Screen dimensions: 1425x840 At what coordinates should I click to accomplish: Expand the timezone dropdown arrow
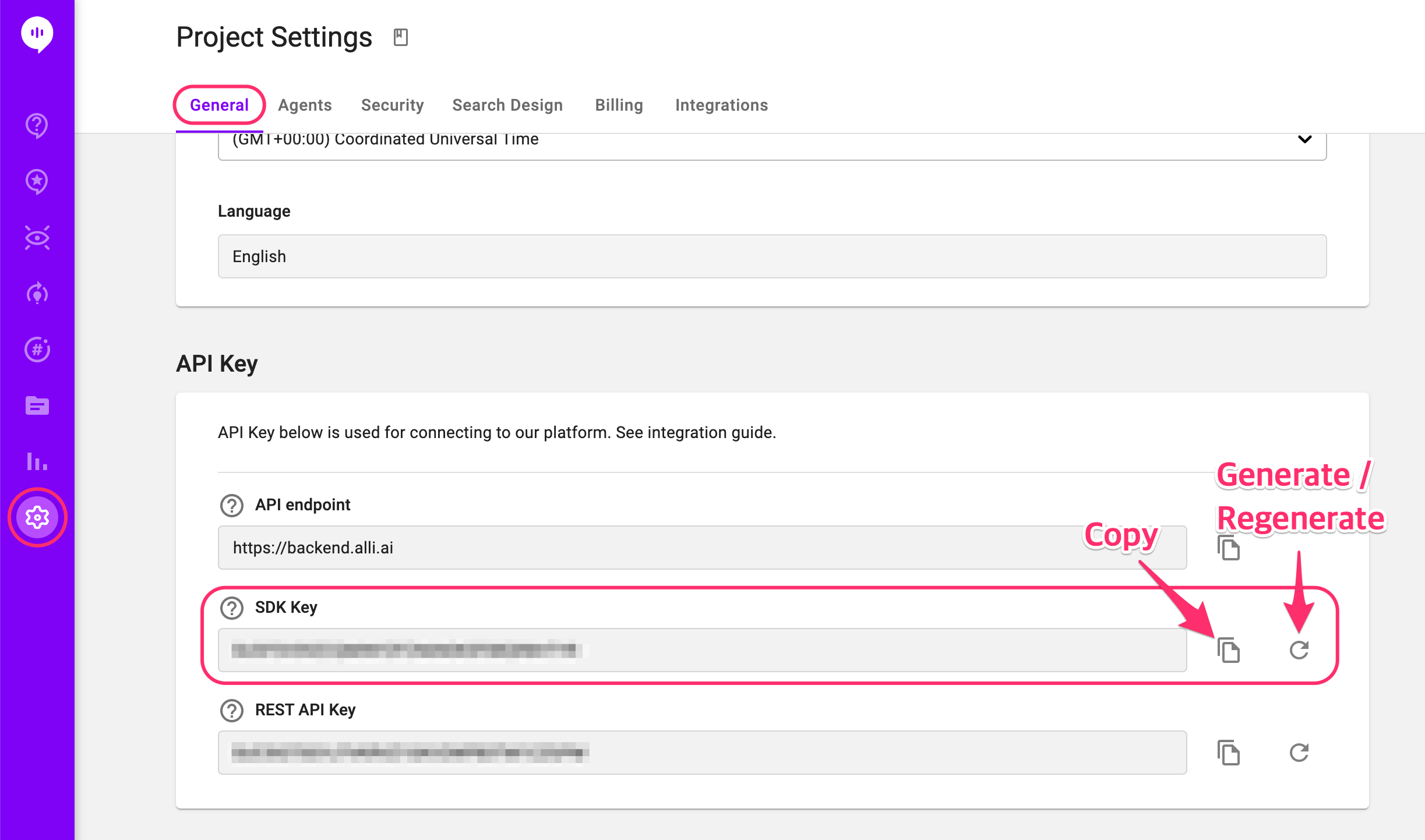(x=1304, y=139)
